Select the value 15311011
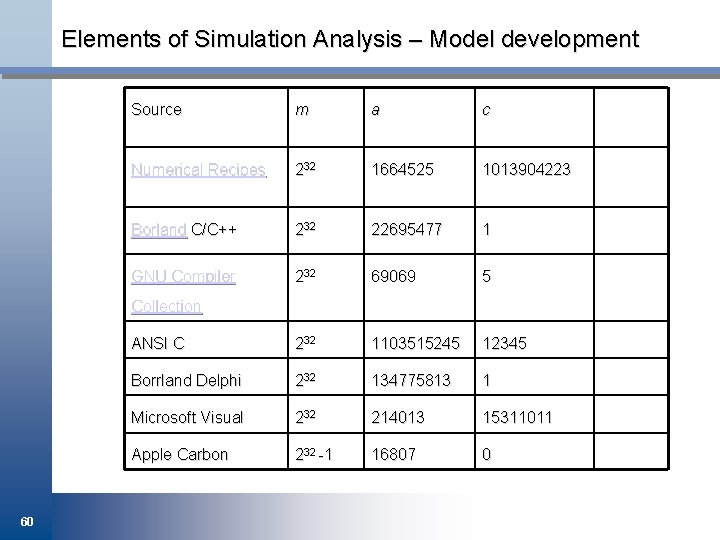The height and width of the screenshot is (540, 720). click(517, 417)
